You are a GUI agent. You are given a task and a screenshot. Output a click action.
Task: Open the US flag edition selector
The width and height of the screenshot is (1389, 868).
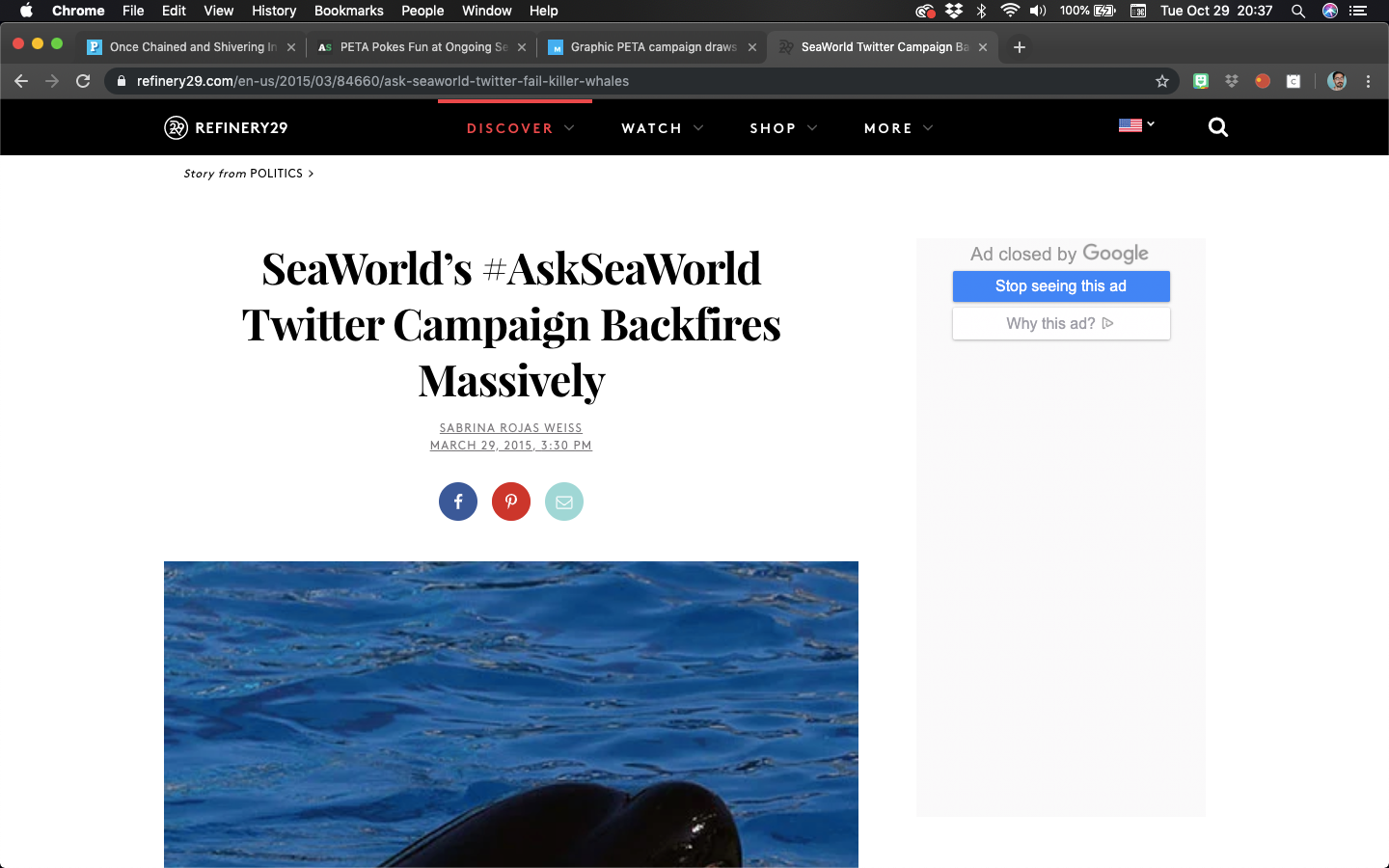[1136, 125]
